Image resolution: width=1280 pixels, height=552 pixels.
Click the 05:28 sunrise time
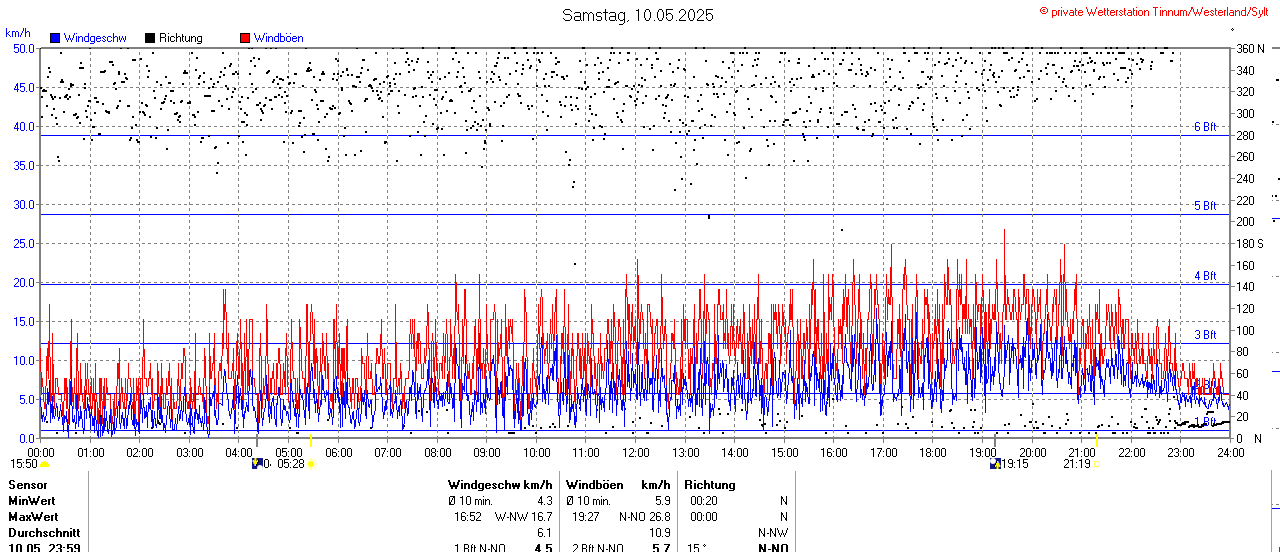(x=291, y=464)
